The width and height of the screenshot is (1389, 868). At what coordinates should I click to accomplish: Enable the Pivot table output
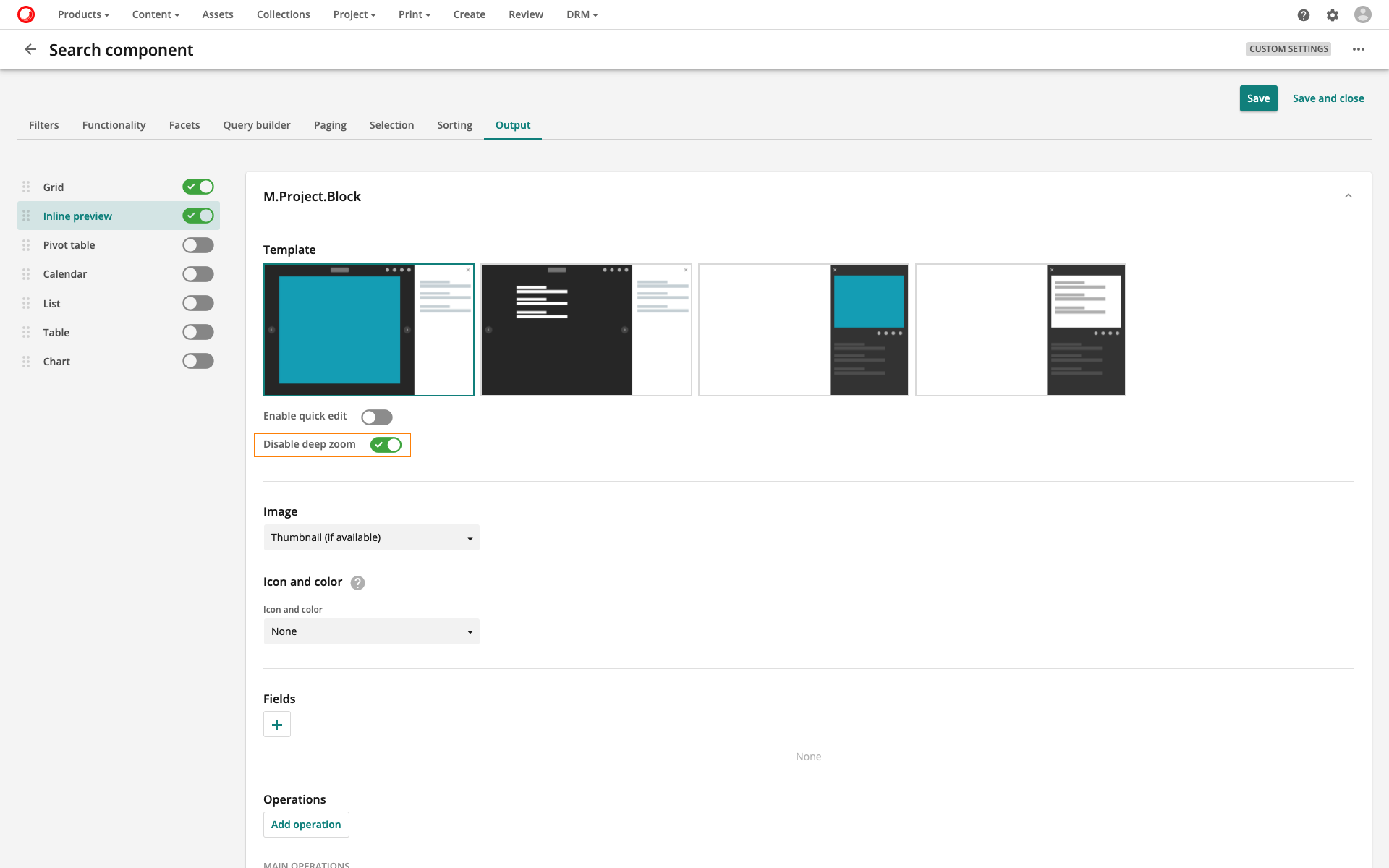[x=198, y=245]
